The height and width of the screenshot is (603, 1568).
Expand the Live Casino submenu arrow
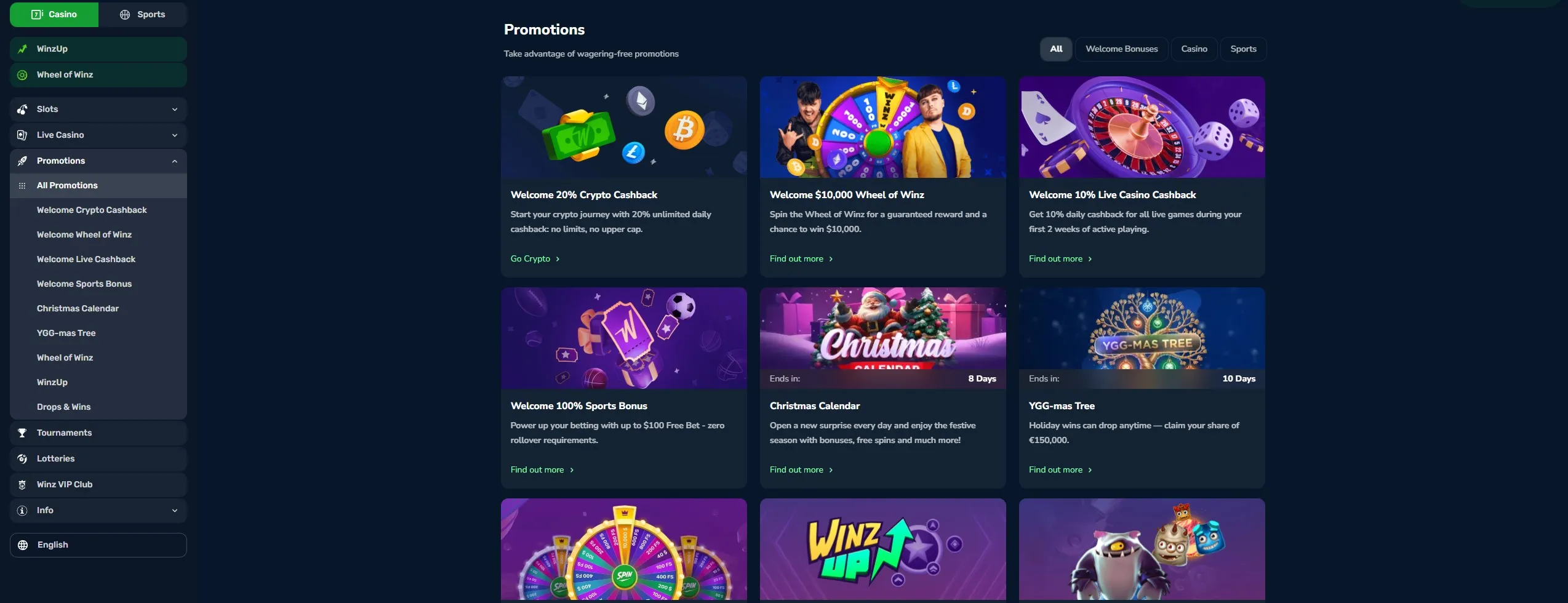coord(175,135)
